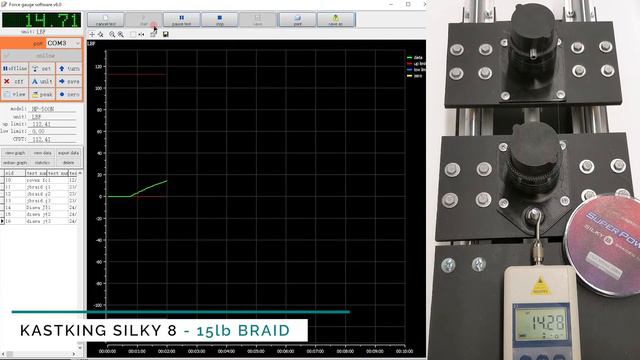This screenshot has width=640, height=360.
Task: Click the zero button
Action: pyautogui.click(x=69, y=94)
